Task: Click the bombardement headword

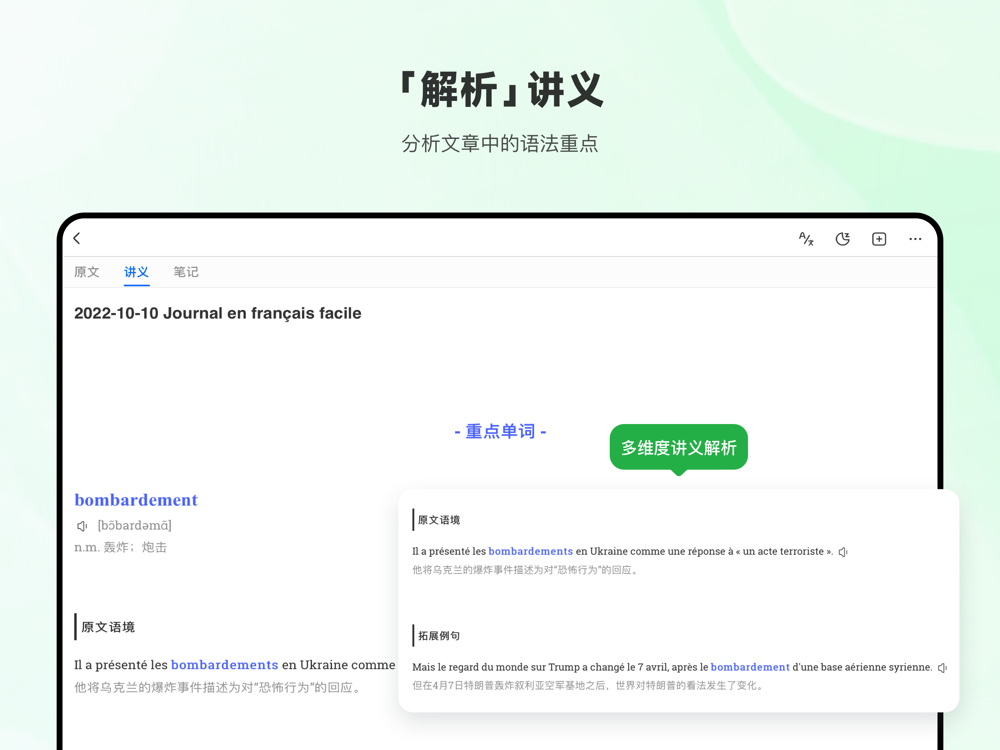Action: (x=136, y=500)
